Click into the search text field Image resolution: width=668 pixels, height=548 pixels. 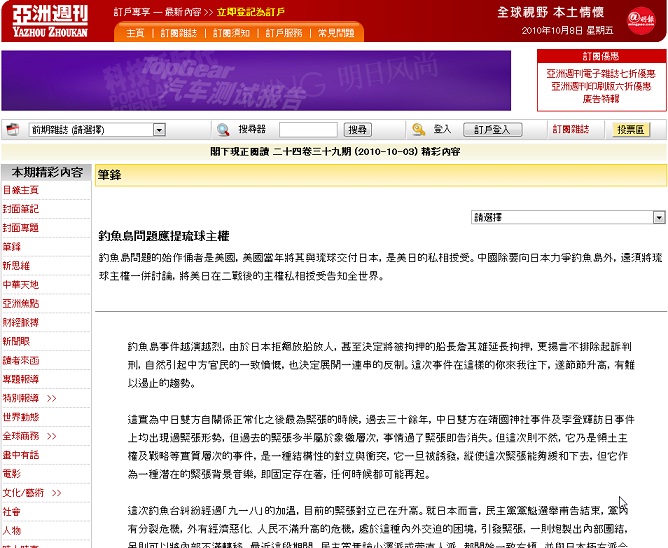click(307, 130)
